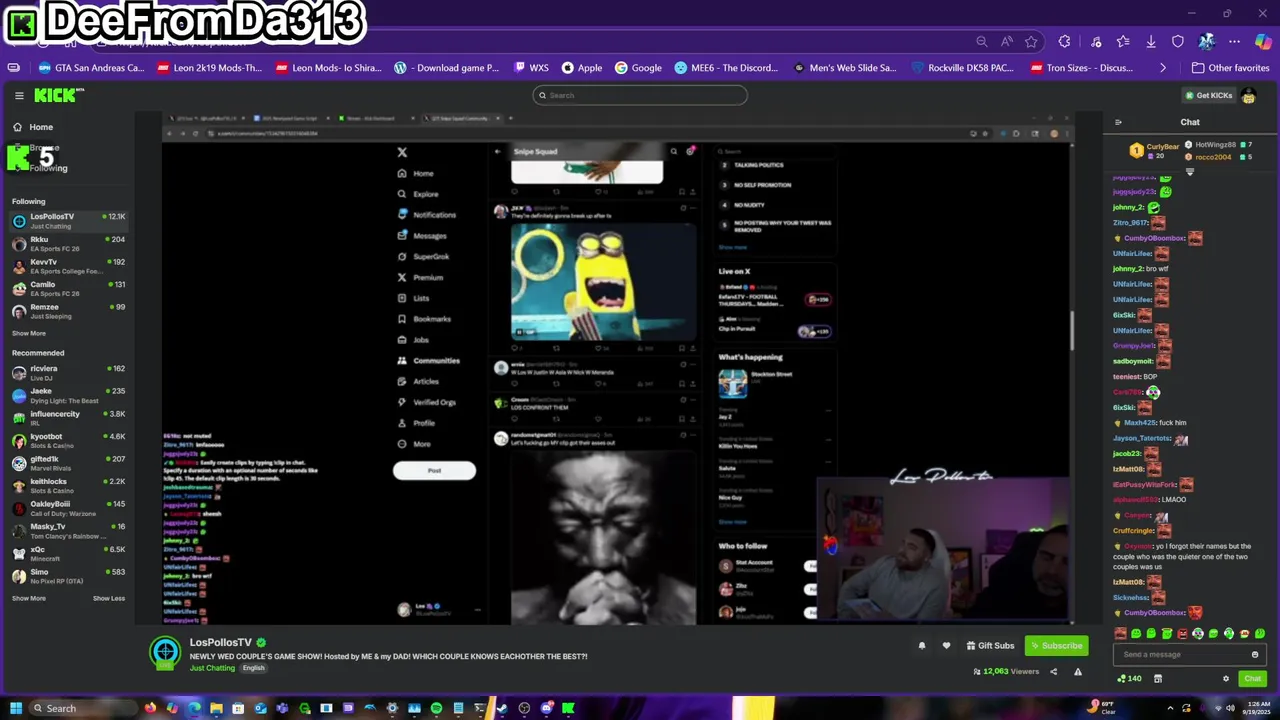Image resolution: width=1280 pixels, height=720 pixels.
Task: Expand Recommended list with Show More
Action: pos(29,598)
